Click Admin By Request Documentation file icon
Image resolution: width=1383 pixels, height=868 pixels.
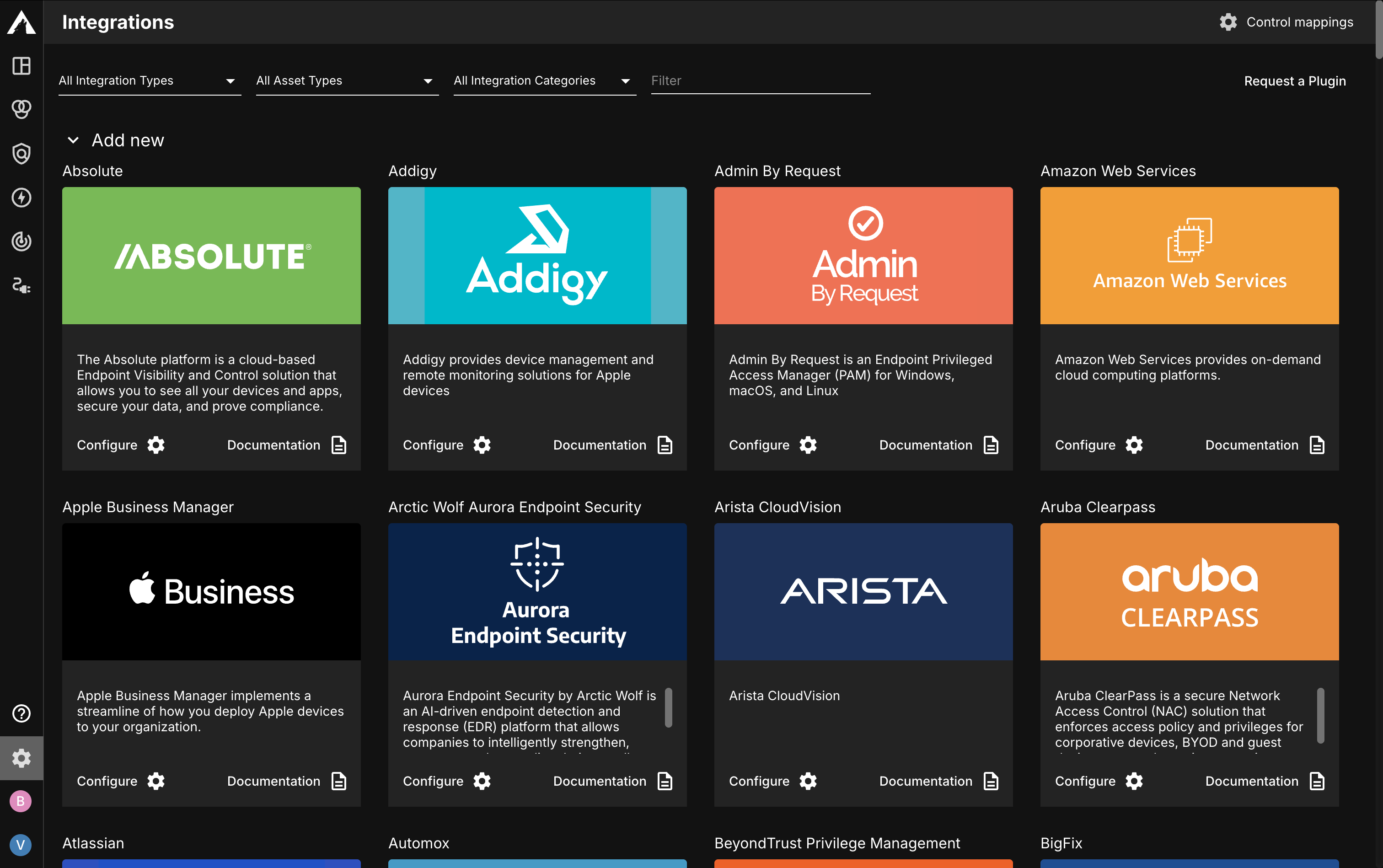tap(991, 445)
